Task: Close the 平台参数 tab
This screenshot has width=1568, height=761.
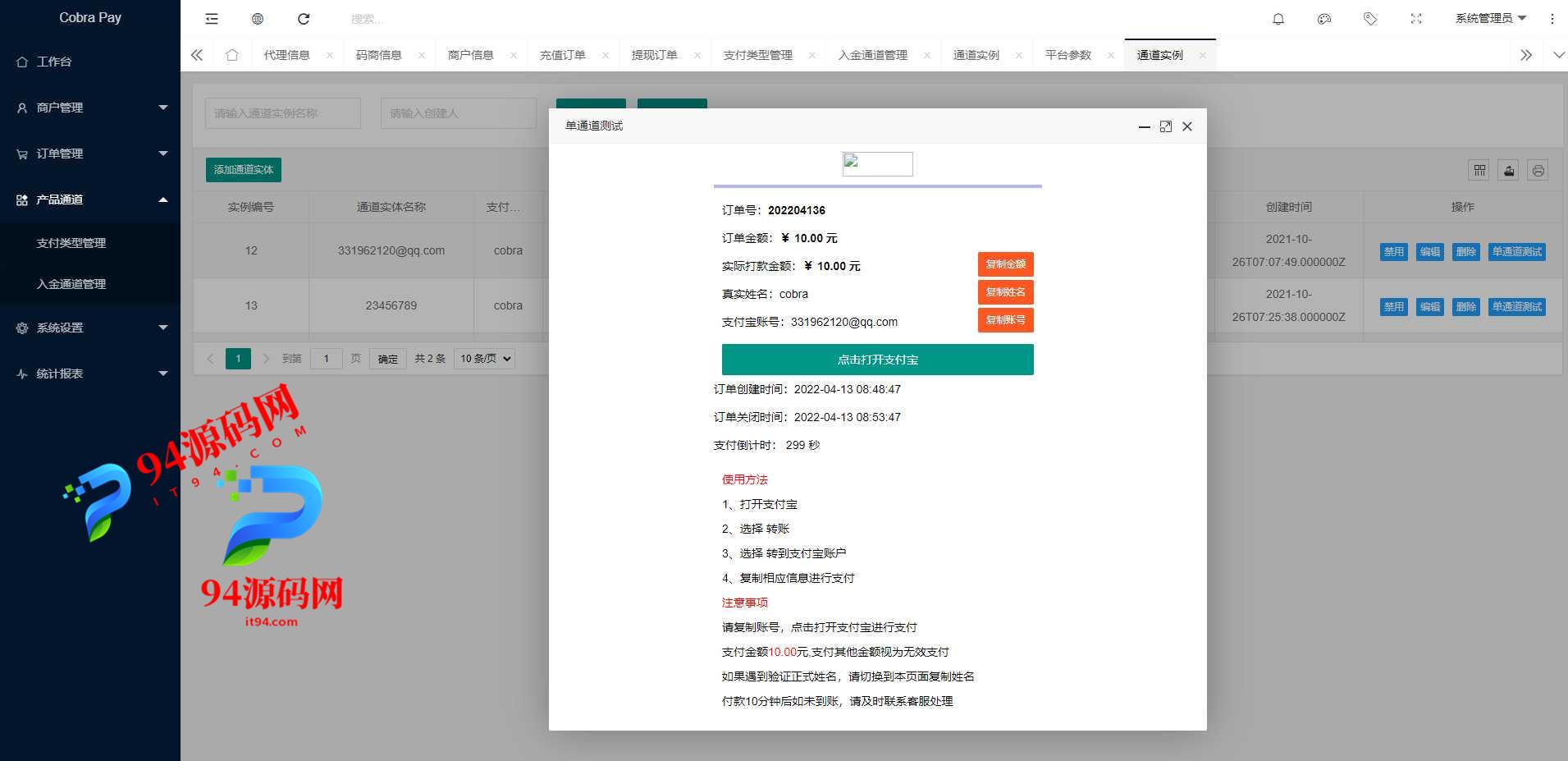Action: coord(1111,55)
